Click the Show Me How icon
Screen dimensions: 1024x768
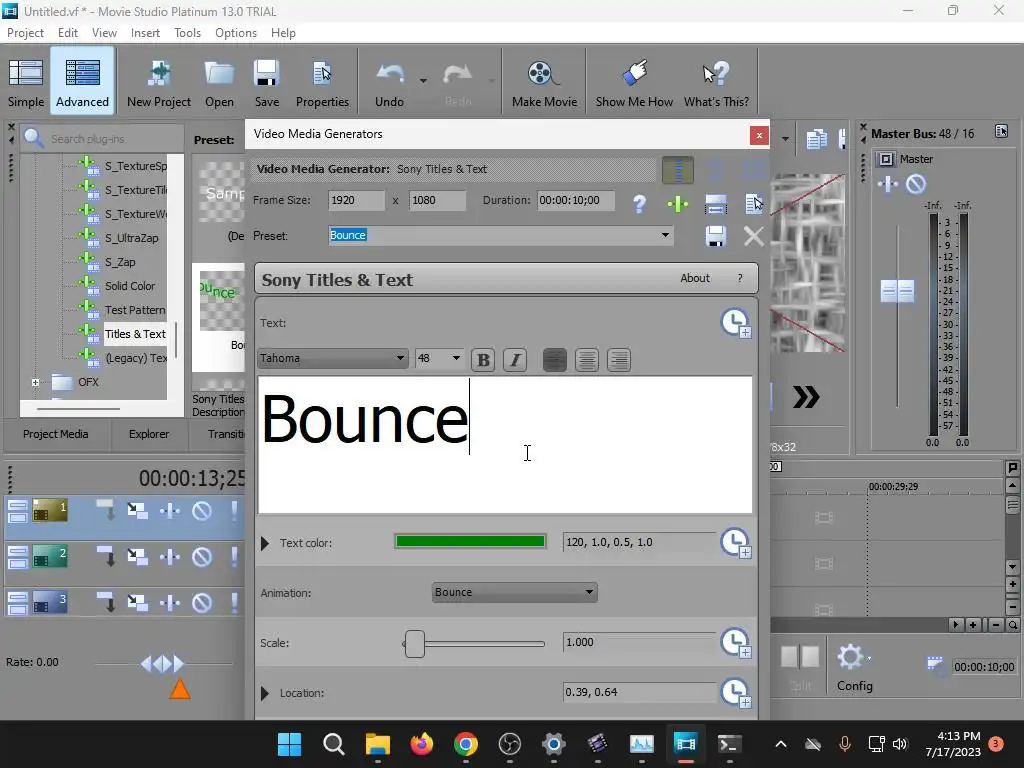(x=634, y=82)
